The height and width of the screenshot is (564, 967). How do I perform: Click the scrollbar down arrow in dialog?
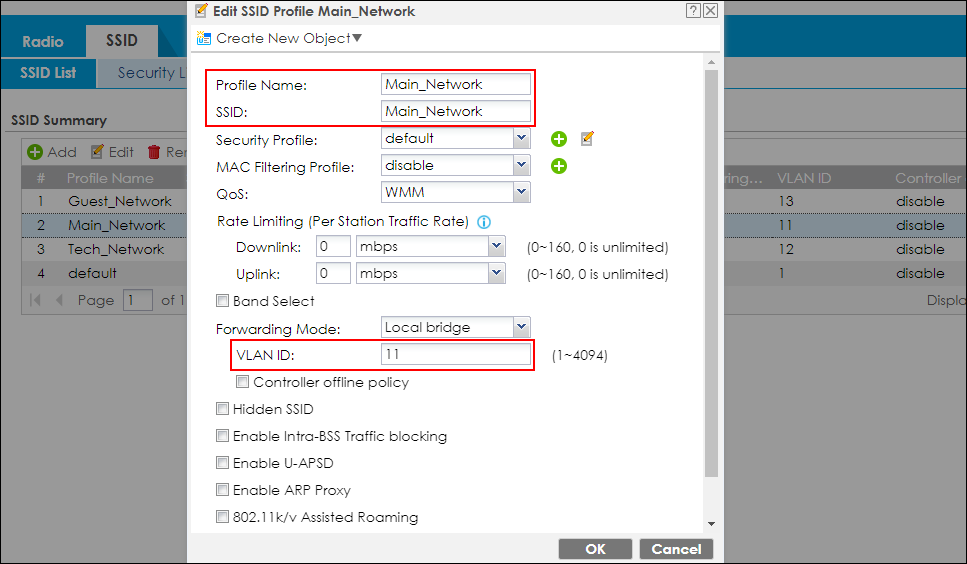tap(711, 524)
